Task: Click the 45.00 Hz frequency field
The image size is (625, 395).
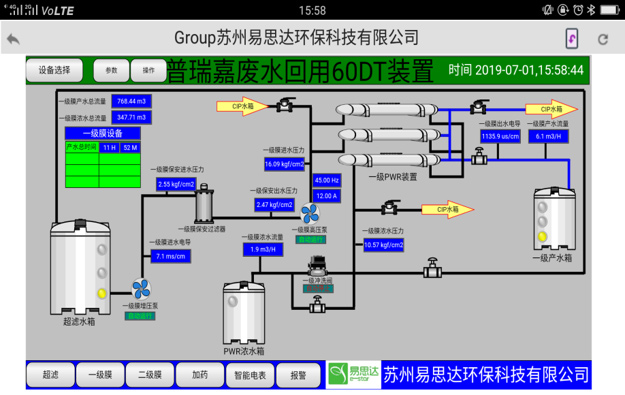Action: point(327,180)
